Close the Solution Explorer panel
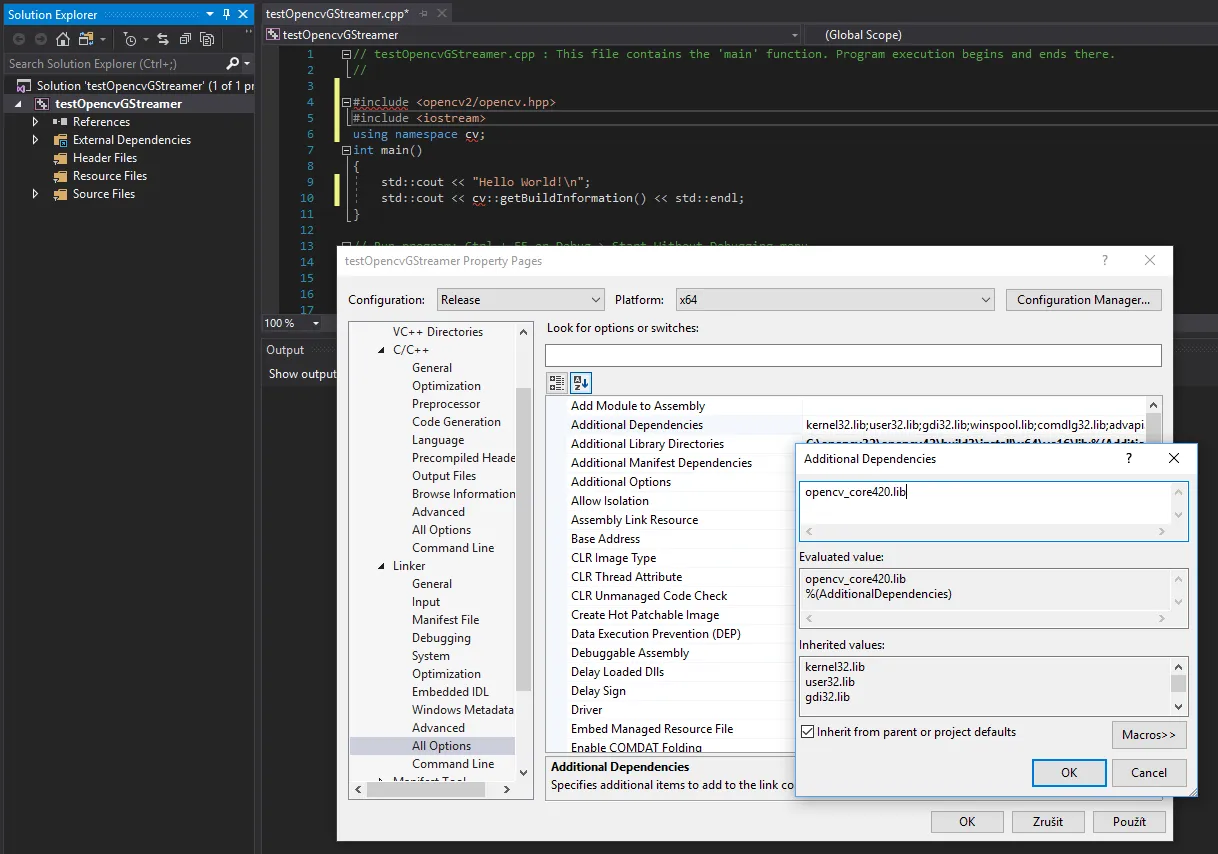 (243, 14)
